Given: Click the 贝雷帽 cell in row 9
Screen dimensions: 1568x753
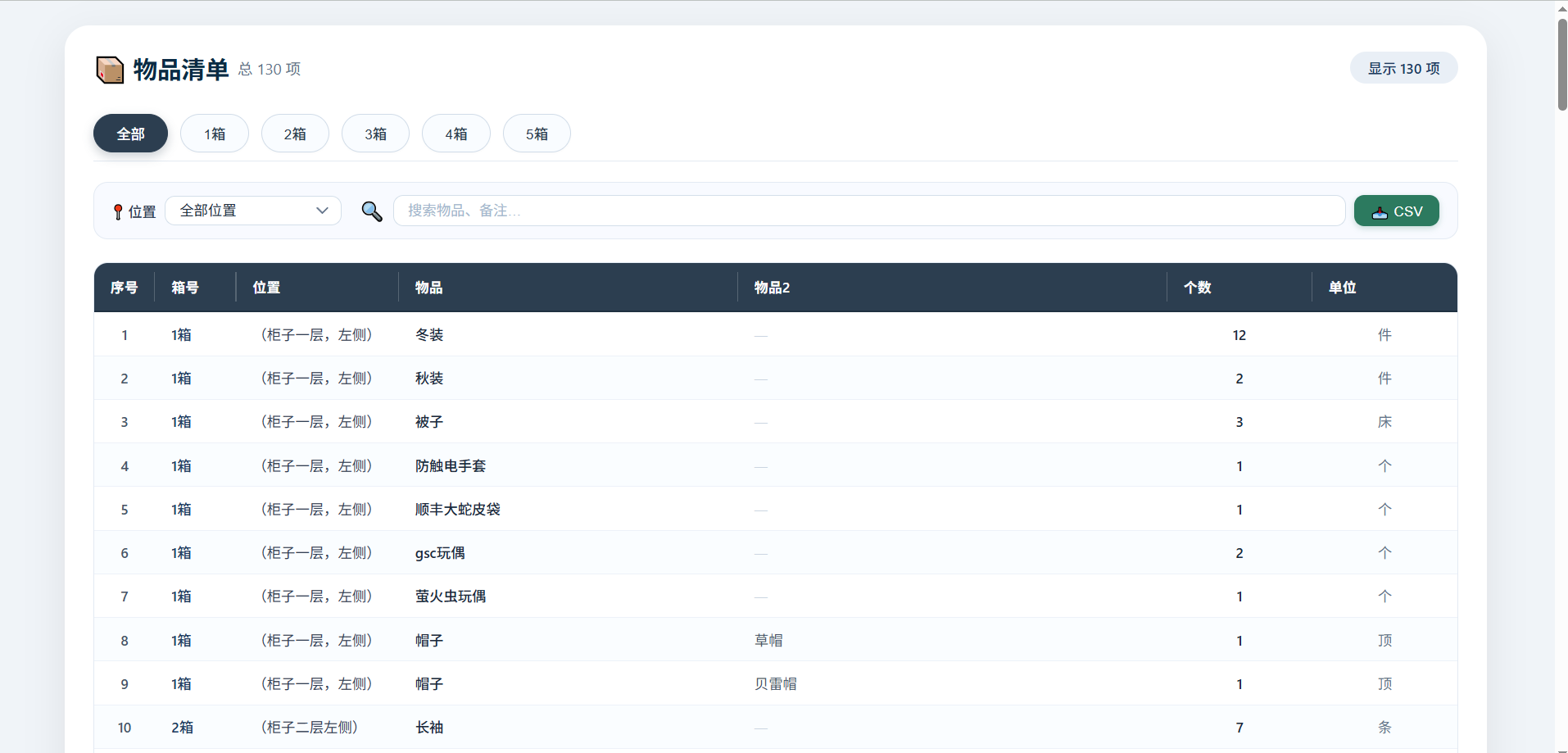Looking at the screenshot, I should tap(775, 684).
